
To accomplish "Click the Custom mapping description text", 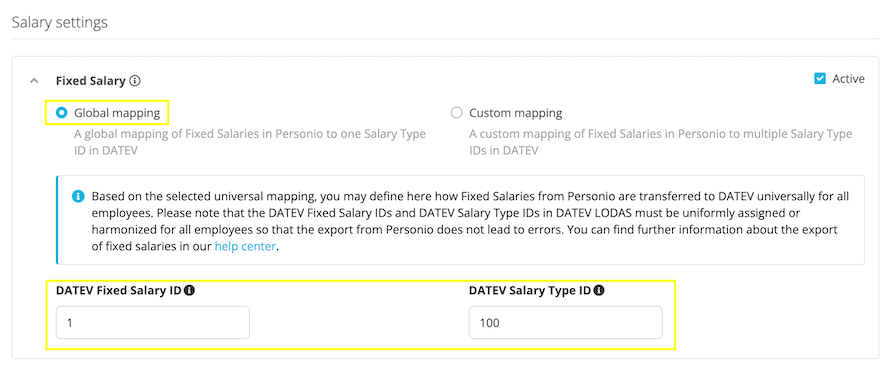I will pos(661,143).
